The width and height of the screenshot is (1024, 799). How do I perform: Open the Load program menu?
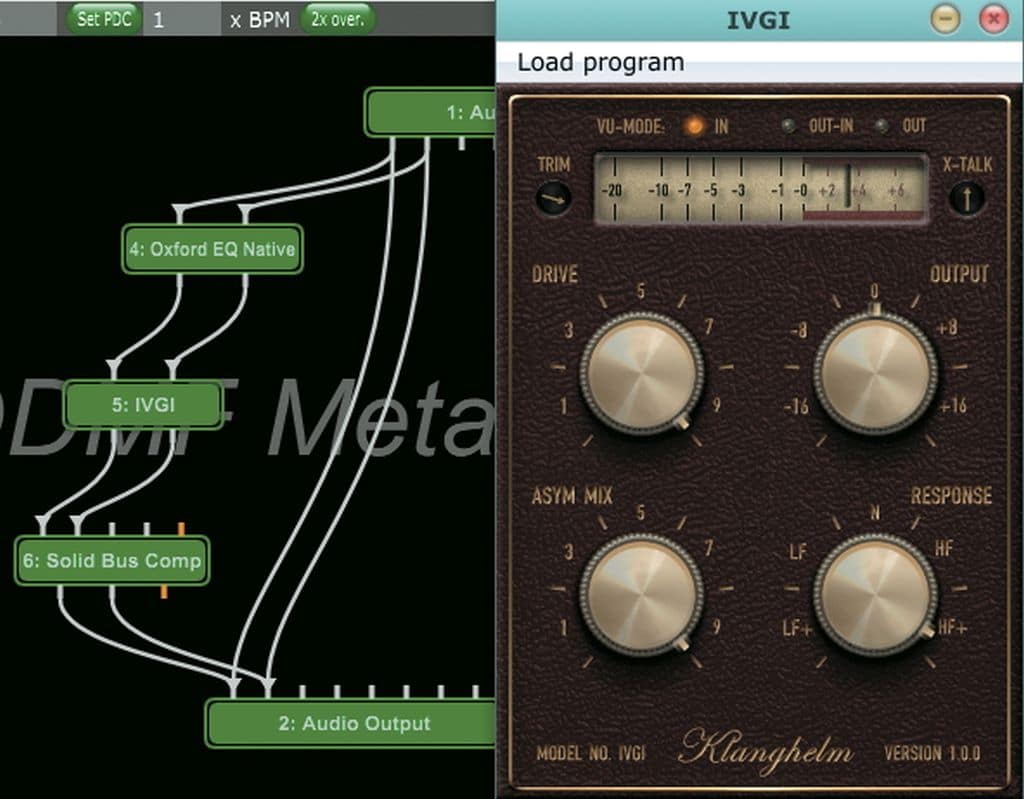coord(600,63)
